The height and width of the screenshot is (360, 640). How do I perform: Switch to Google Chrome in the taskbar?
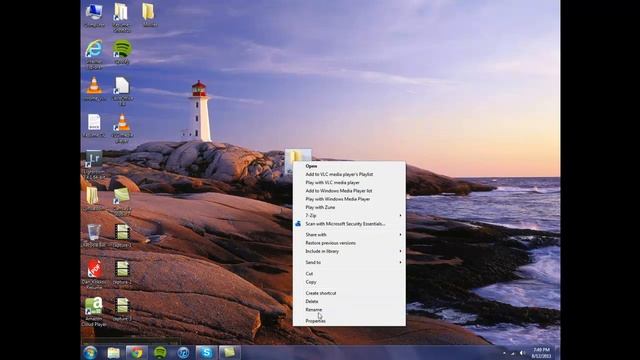pos(136,353)
